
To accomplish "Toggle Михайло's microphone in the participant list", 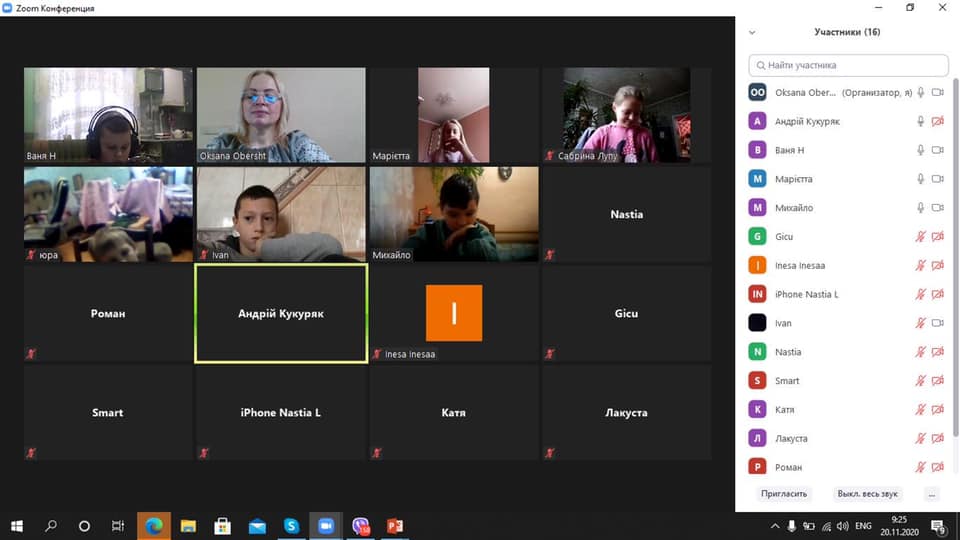I will pyautogui.click(x=921, y=208).
